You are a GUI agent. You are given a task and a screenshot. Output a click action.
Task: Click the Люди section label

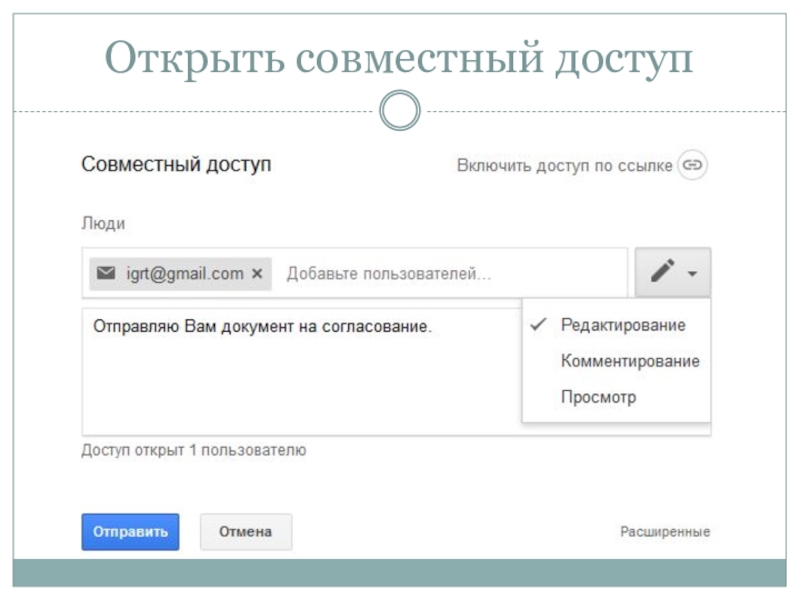[x=103, y=225]
